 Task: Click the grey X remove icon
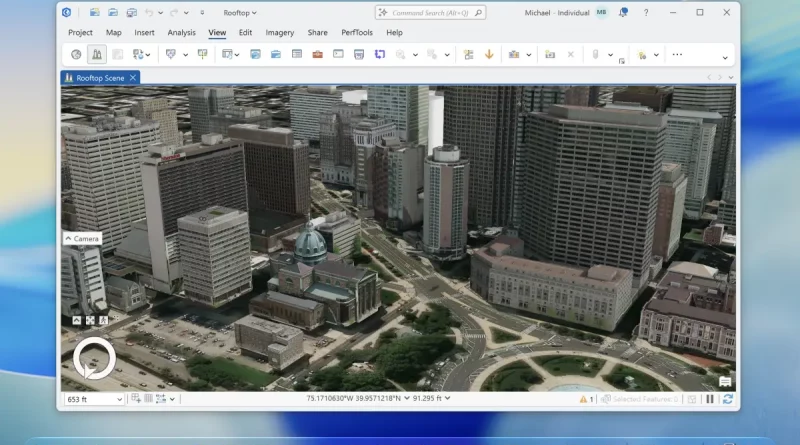click(x=570, y=55)
